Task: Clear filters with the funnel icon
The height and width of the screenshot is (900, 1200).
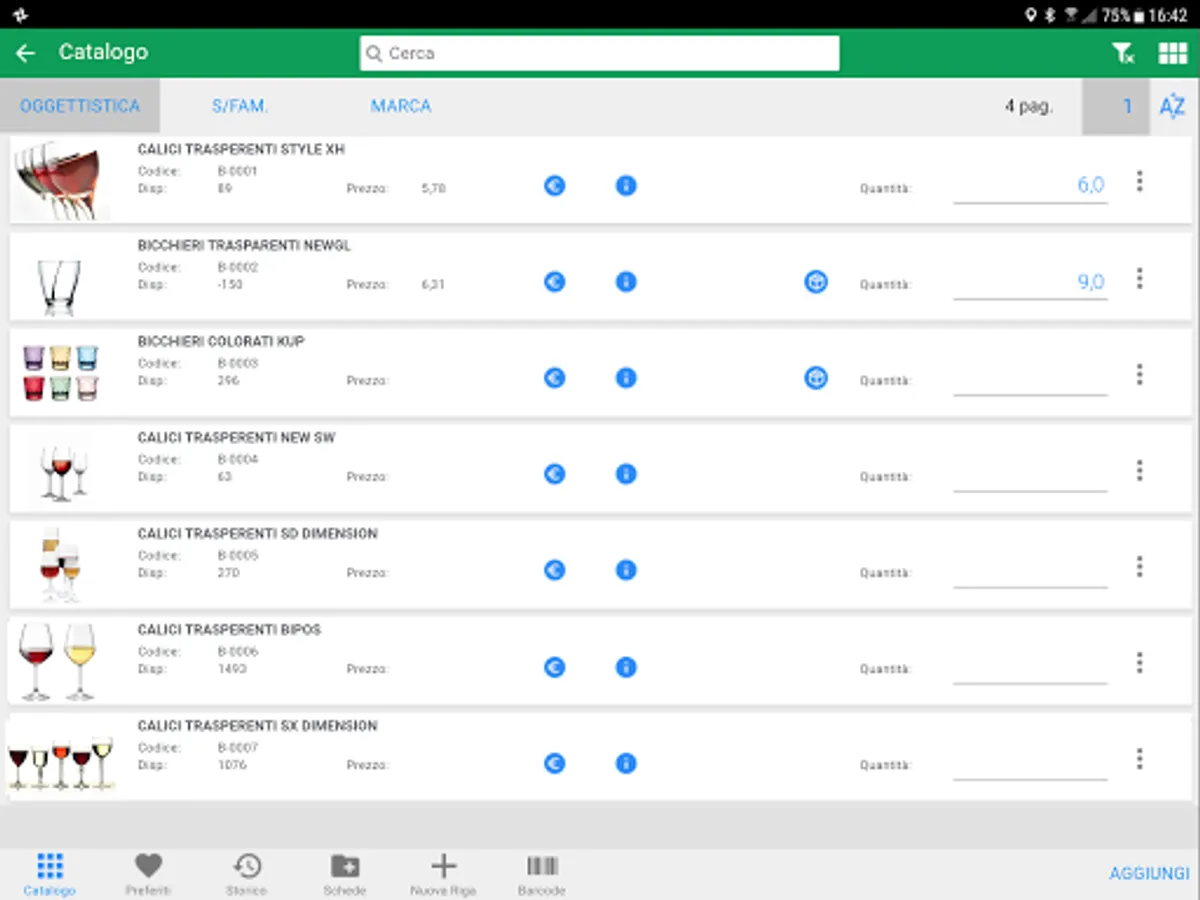Action: 1124,54
